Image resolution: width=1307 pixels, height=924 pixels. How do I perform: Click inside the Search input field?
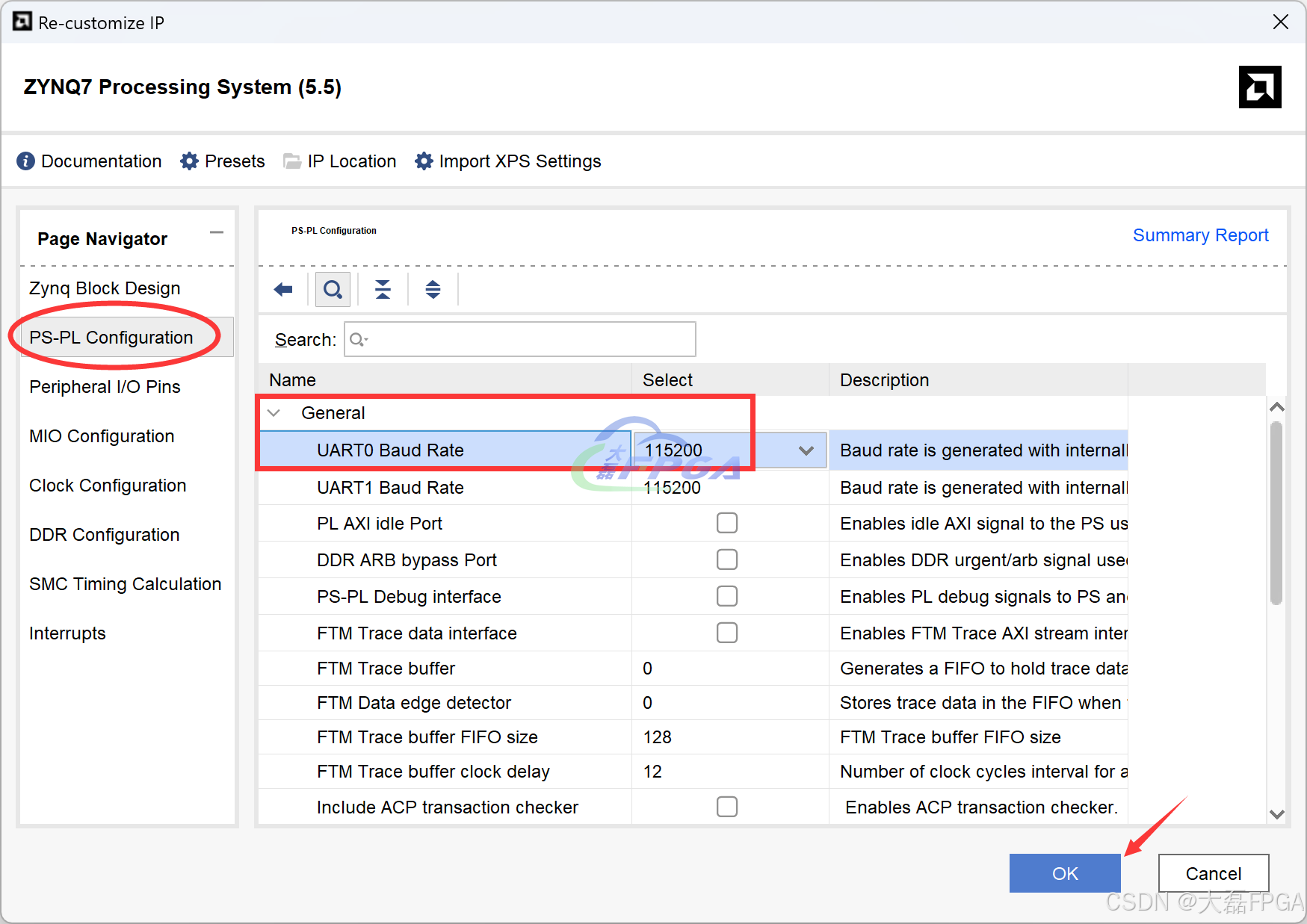point(520,340)
